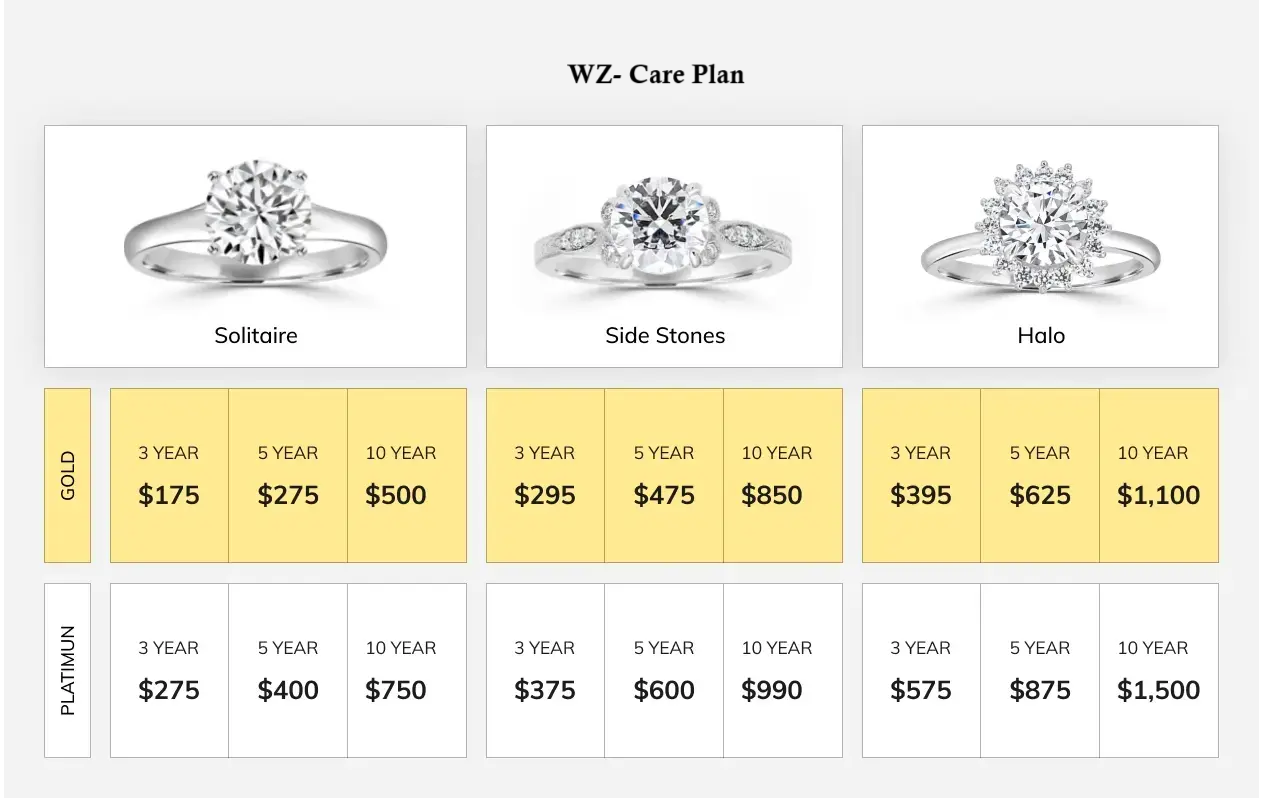Select Gold Halo 10 year $1,100 option
The image size is (1263, 798).
pyautogui.click(x=1159, y=475)
